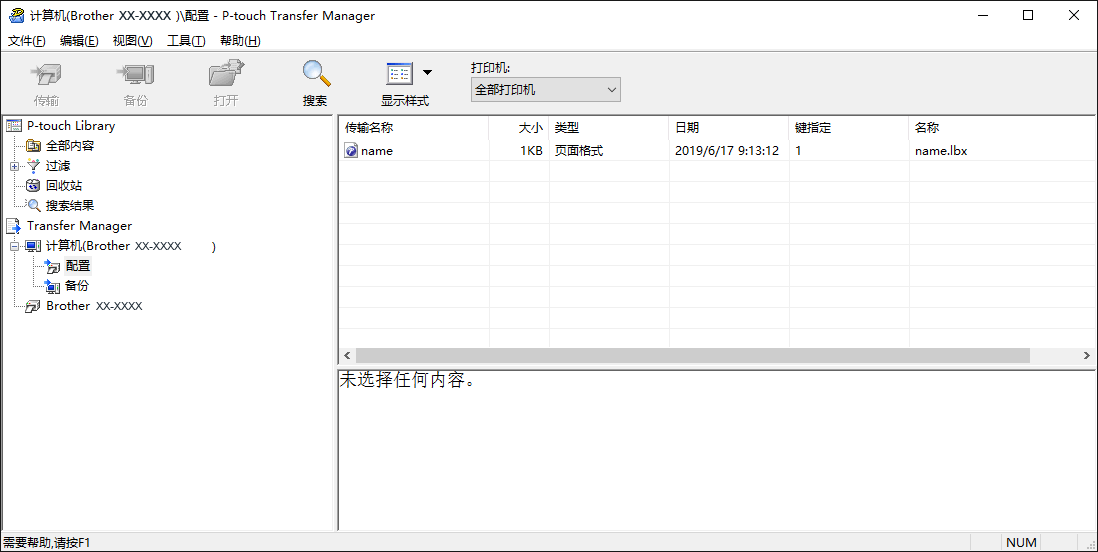The height and width of the screenshot is (552, 1098).
Task: Click the 配置 folder icon in tree
Action: 53,266
